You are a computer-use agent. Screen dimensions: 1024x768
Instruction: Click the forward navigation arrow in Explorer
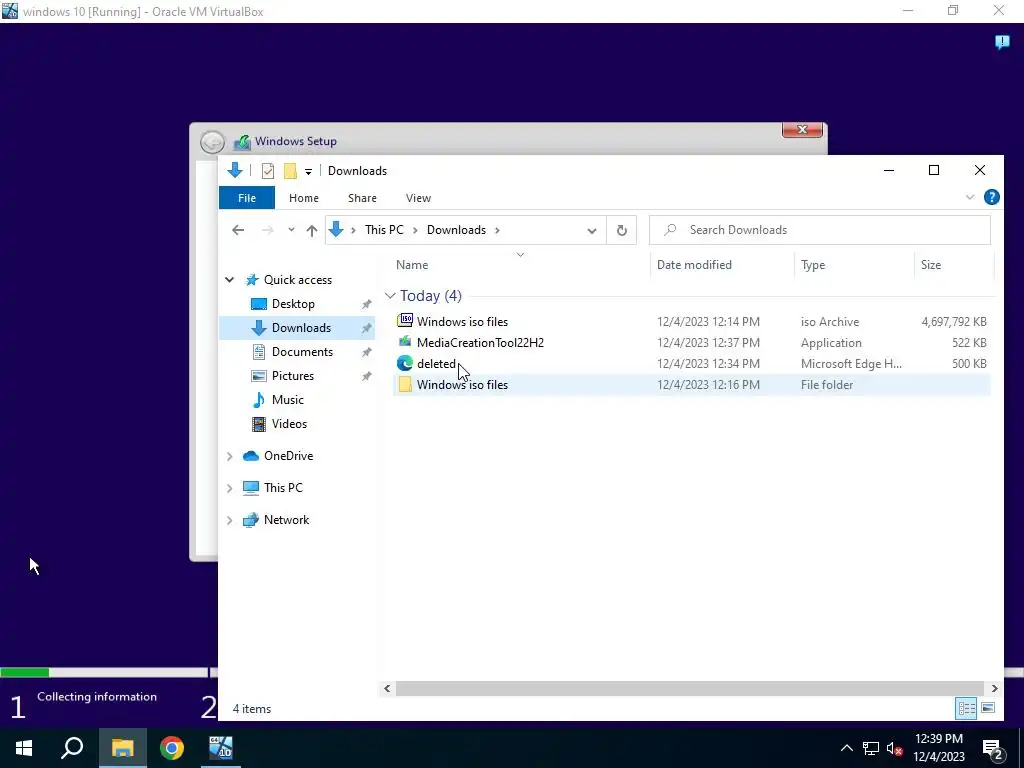[x=267, y=230]
